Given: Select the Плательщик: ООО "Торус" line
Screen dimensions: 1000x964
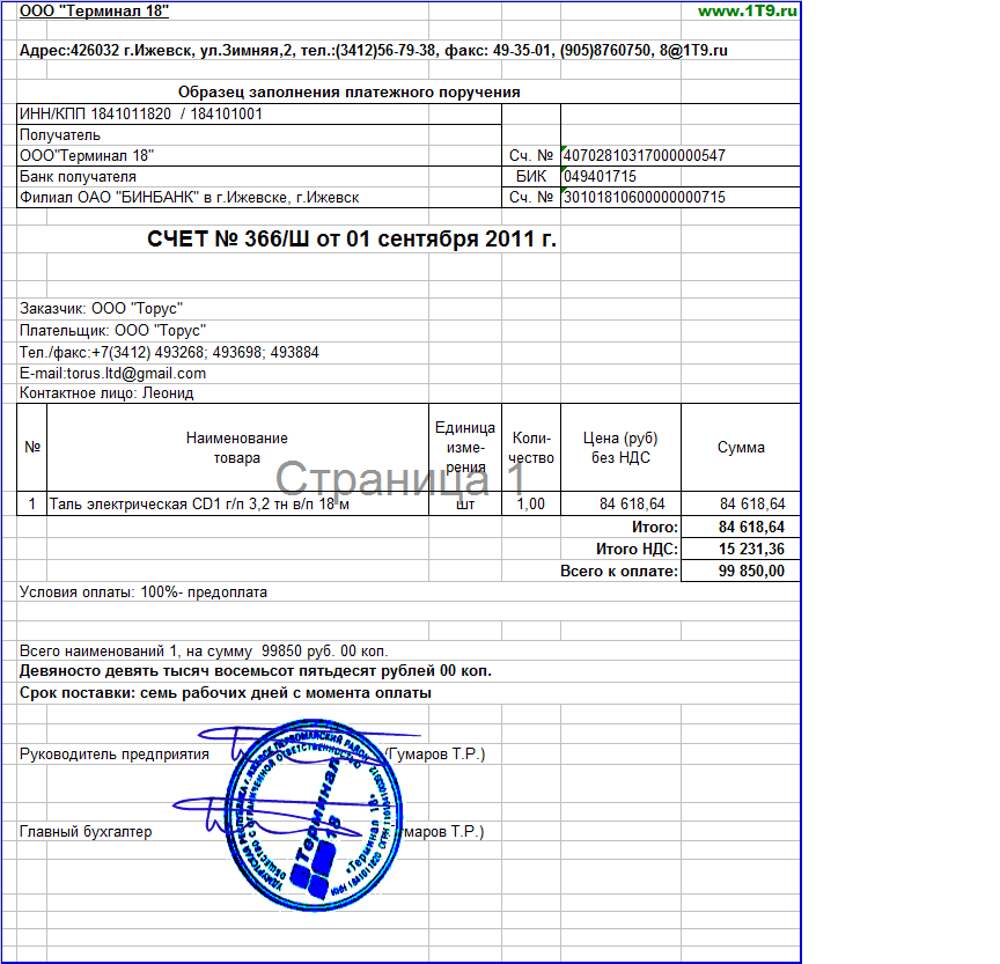Looking at the screenshot, I should [x=112, y=330].
